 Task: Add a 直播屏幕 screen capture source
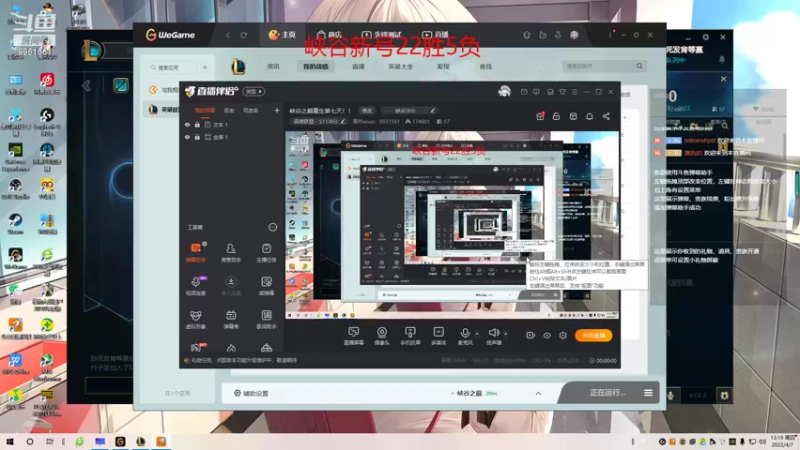point(353,336)
